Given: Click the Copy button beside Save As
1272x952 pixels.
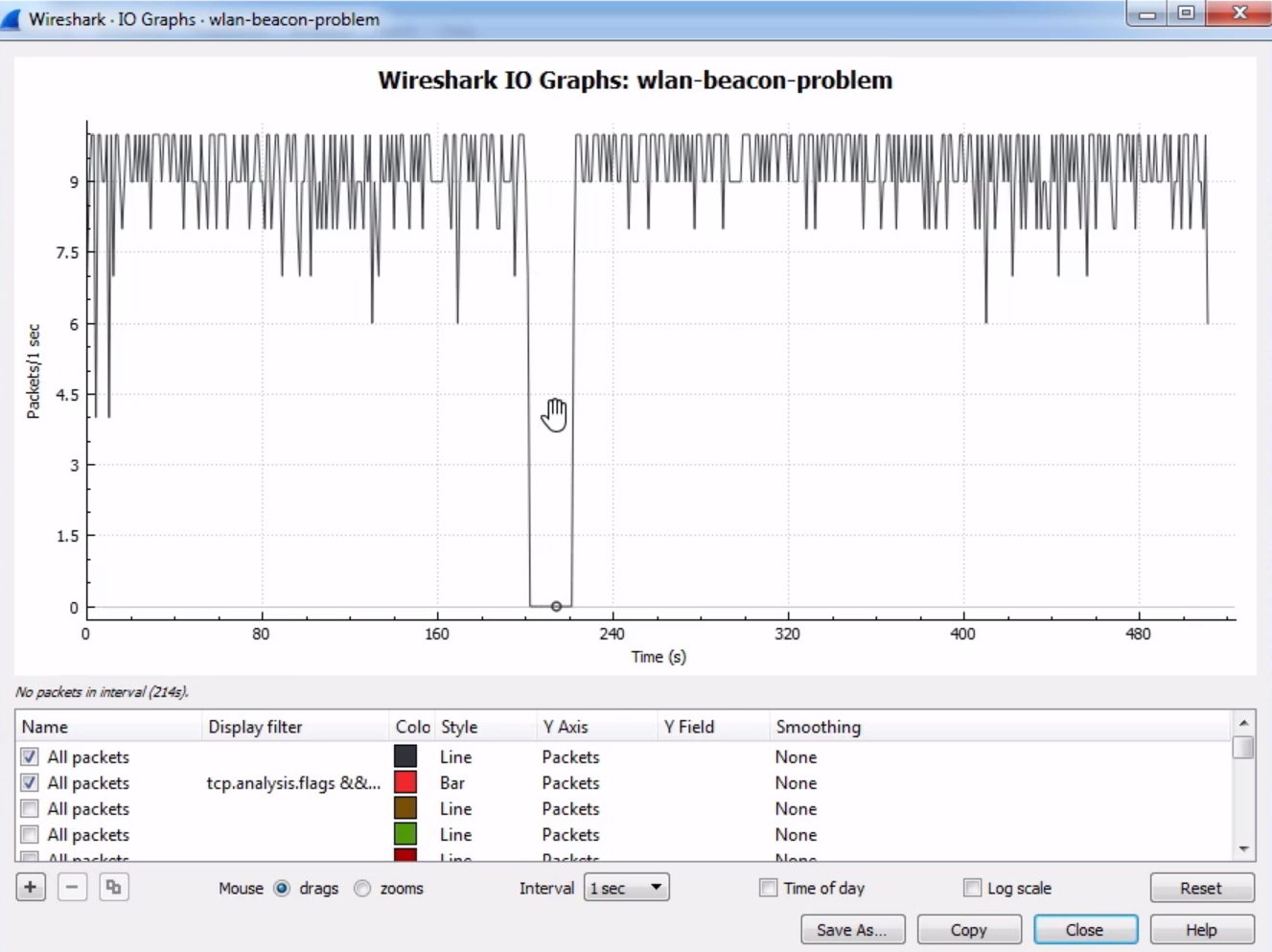Looking at the screenshot, I should point(969,930).
